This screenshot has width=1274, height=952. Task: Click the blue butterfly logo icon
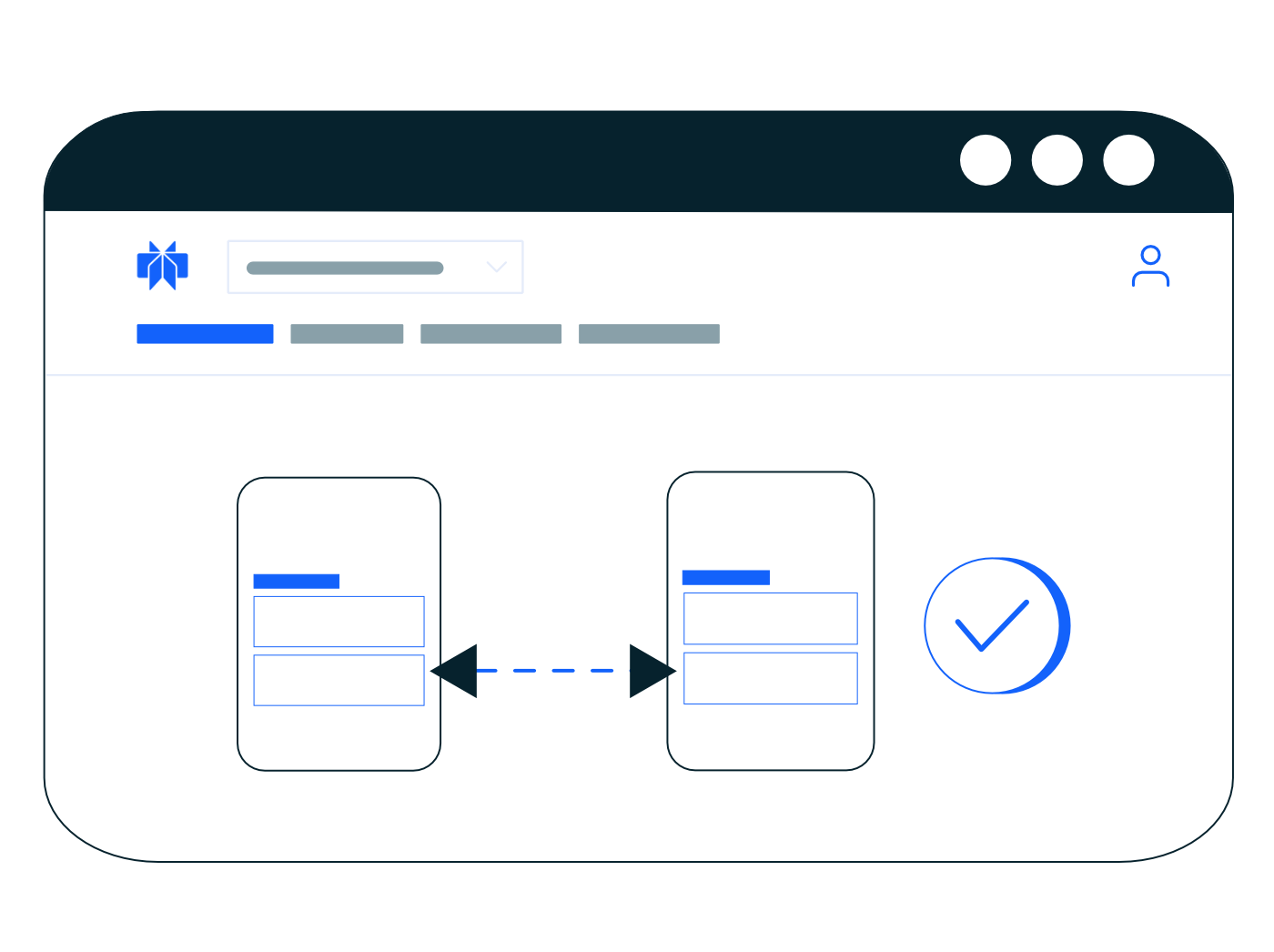pyautogui.click(x=162, y=266)
